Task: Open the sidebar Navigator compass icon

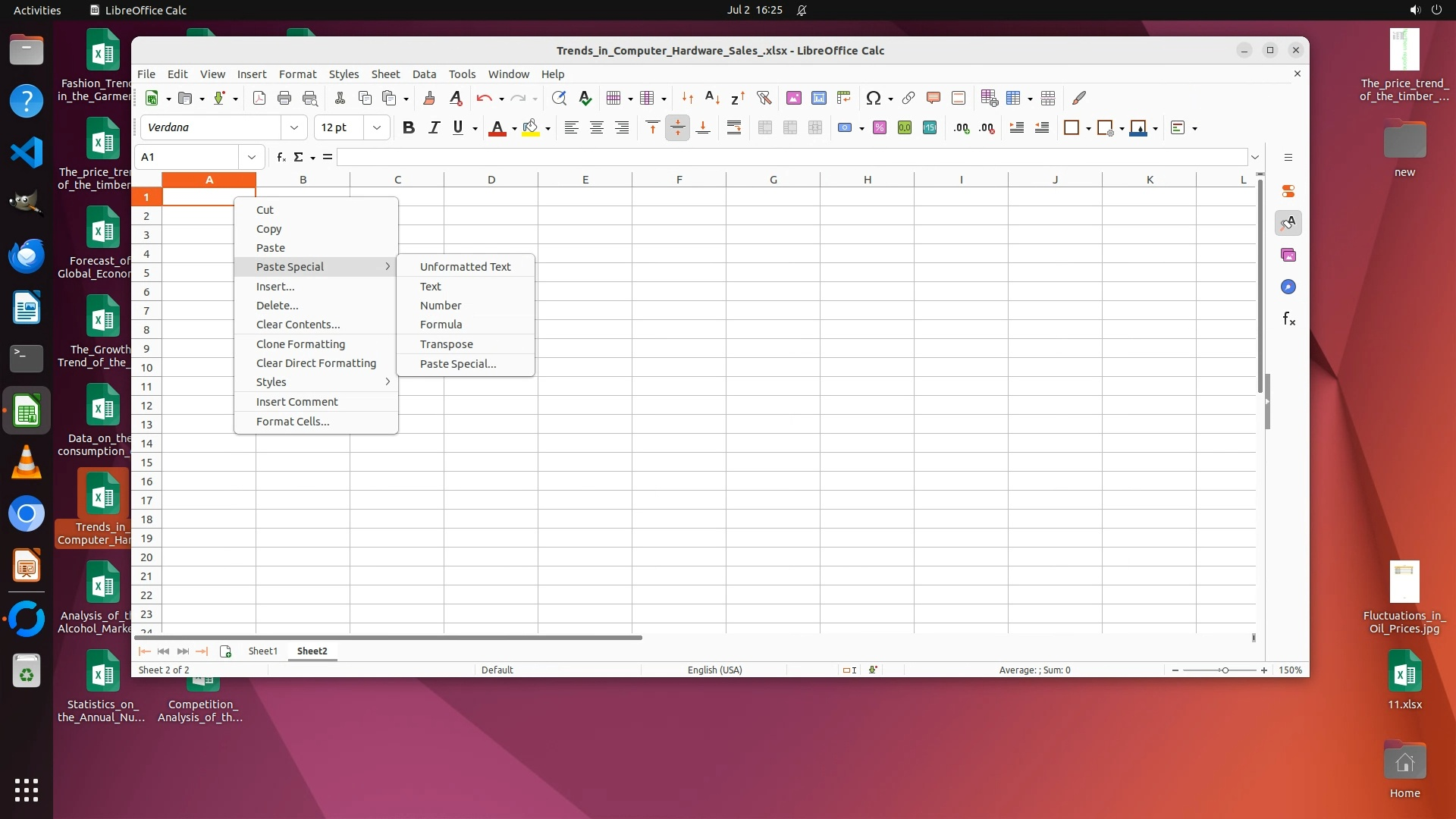Action: 1288,287
